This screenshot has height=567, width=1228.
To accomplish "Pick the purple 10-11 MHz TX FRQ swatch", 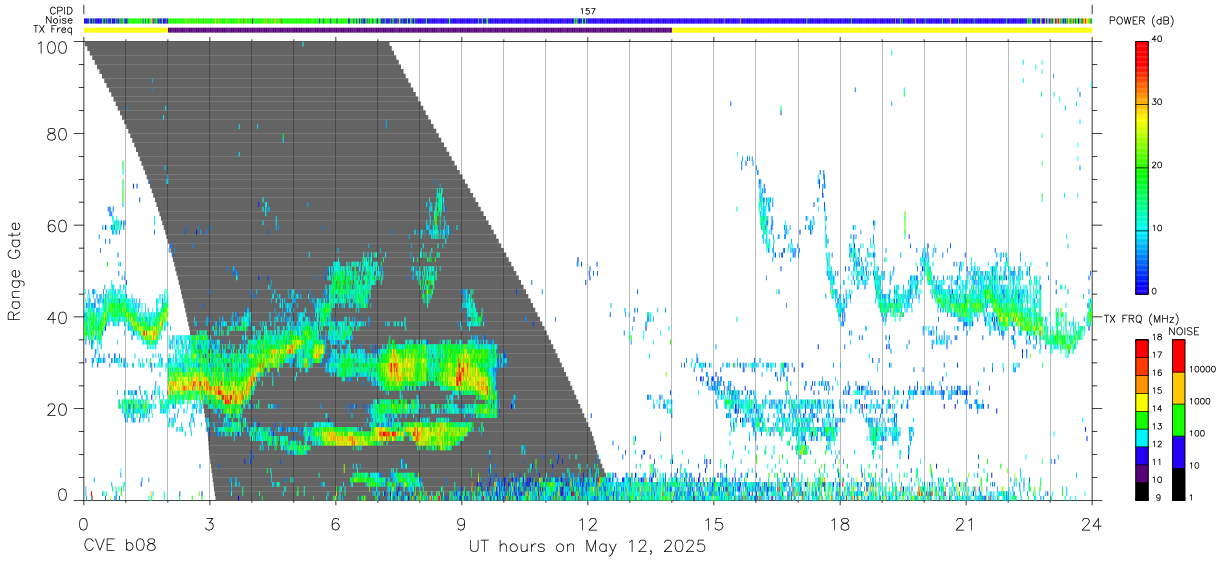I will 1141,472.
